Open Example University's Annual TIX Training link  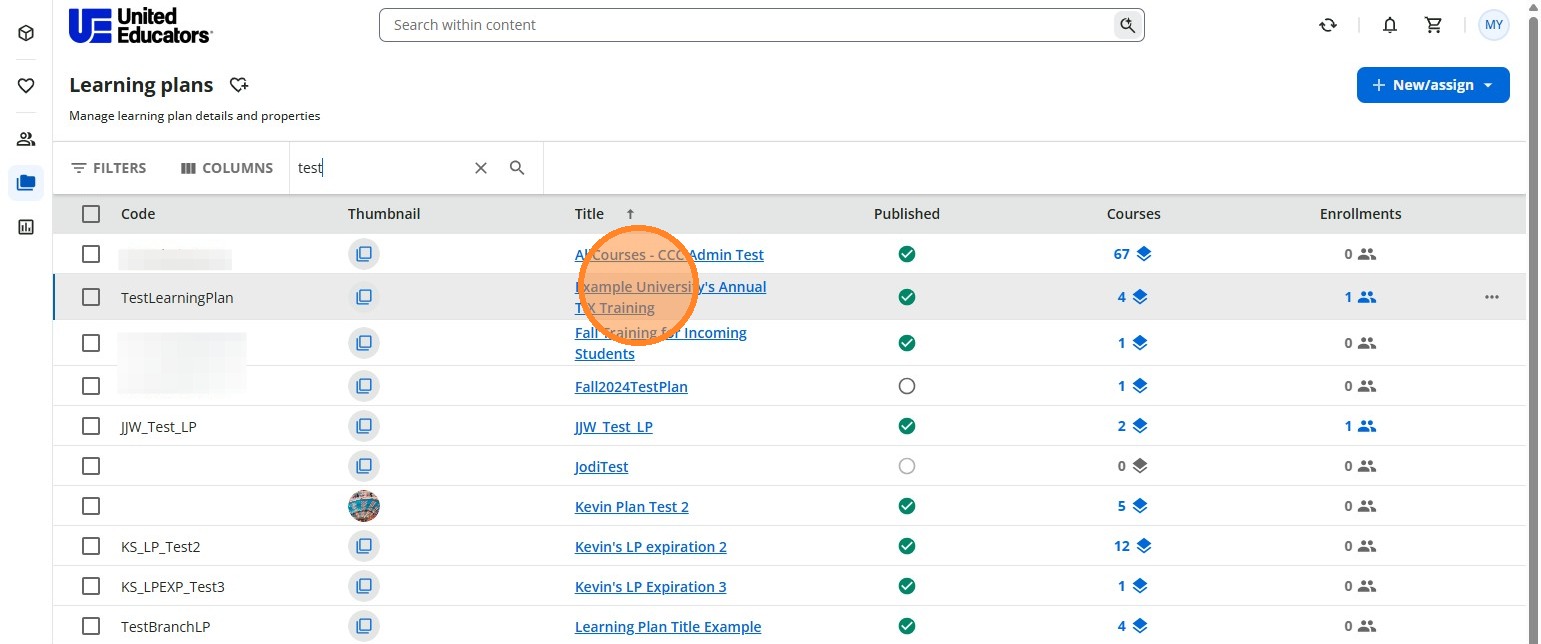pos(670,297)
